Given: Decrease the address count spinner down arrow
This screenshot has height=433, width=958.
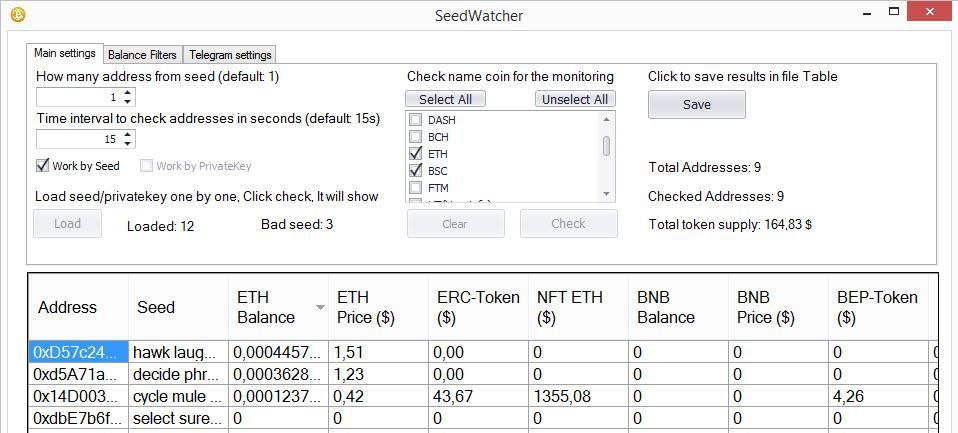Looking at the screenshot, I should coord(128,102).
